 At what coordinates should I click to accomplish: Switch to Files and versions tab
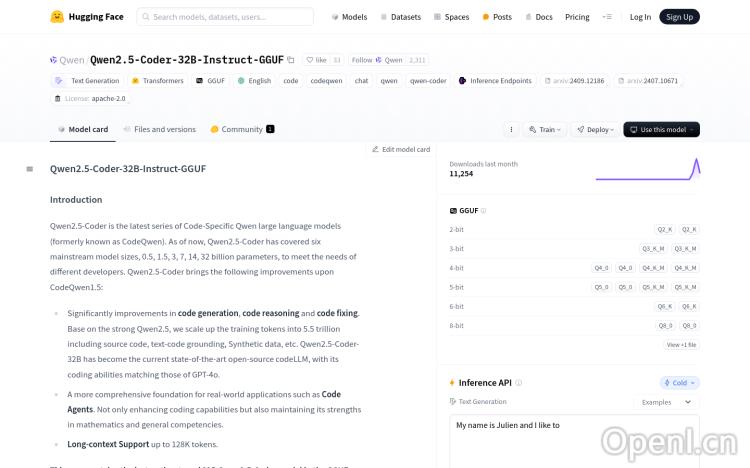coord(159,130)
